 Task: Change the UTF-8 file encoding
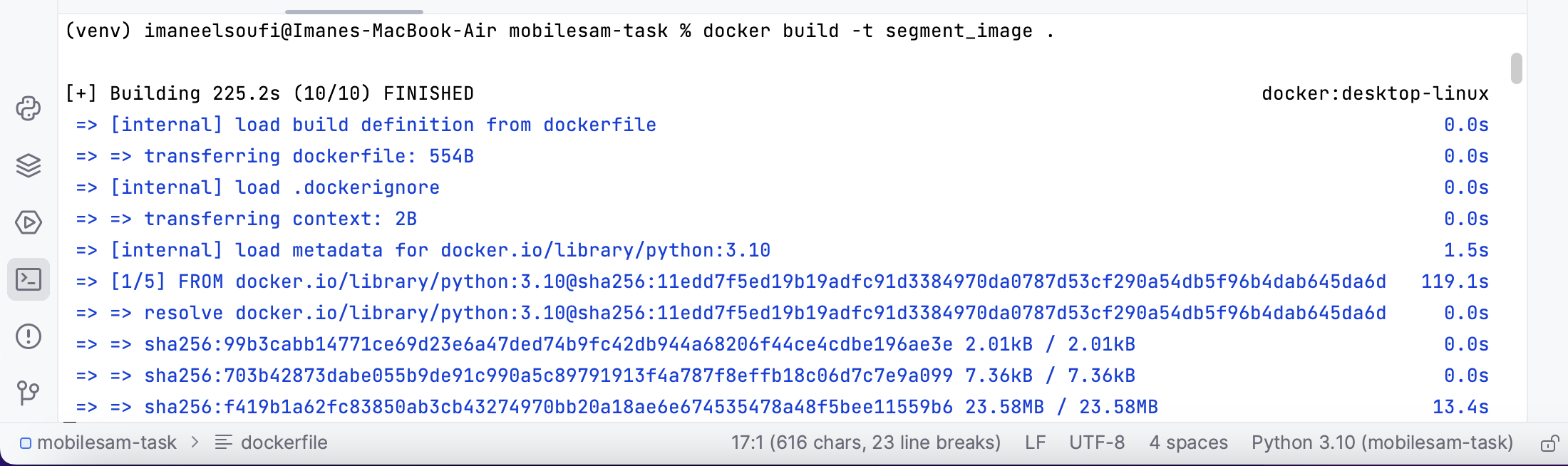tap(1096, 443)
